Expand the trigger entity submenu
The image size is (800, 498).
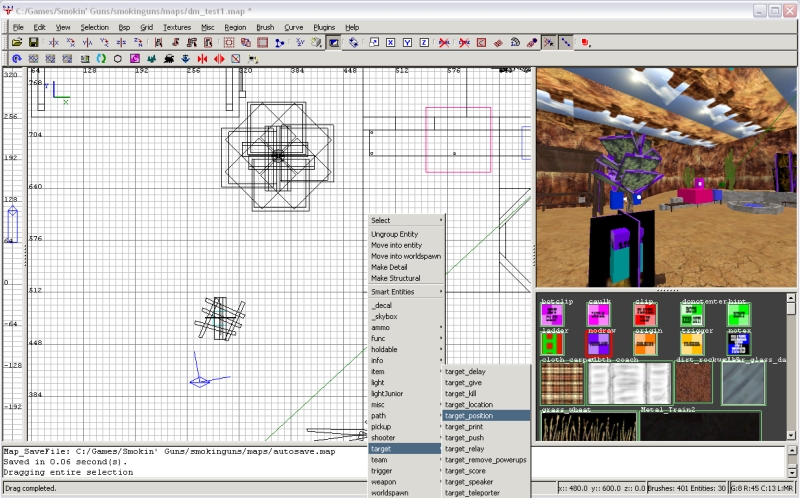pyautogui.click(x=407, y=471)
